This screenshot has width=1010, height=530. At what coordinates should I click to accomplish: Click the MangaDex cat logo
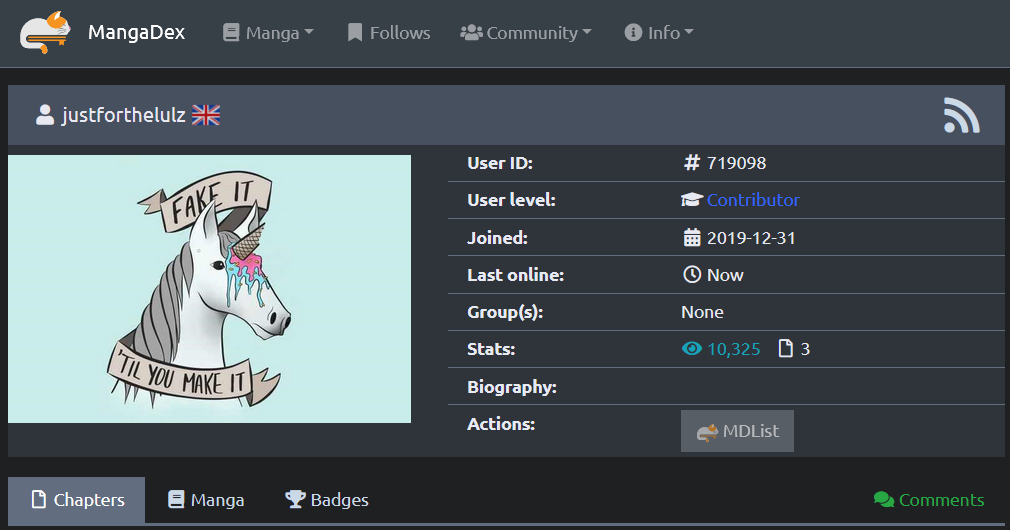click(46, 33)
